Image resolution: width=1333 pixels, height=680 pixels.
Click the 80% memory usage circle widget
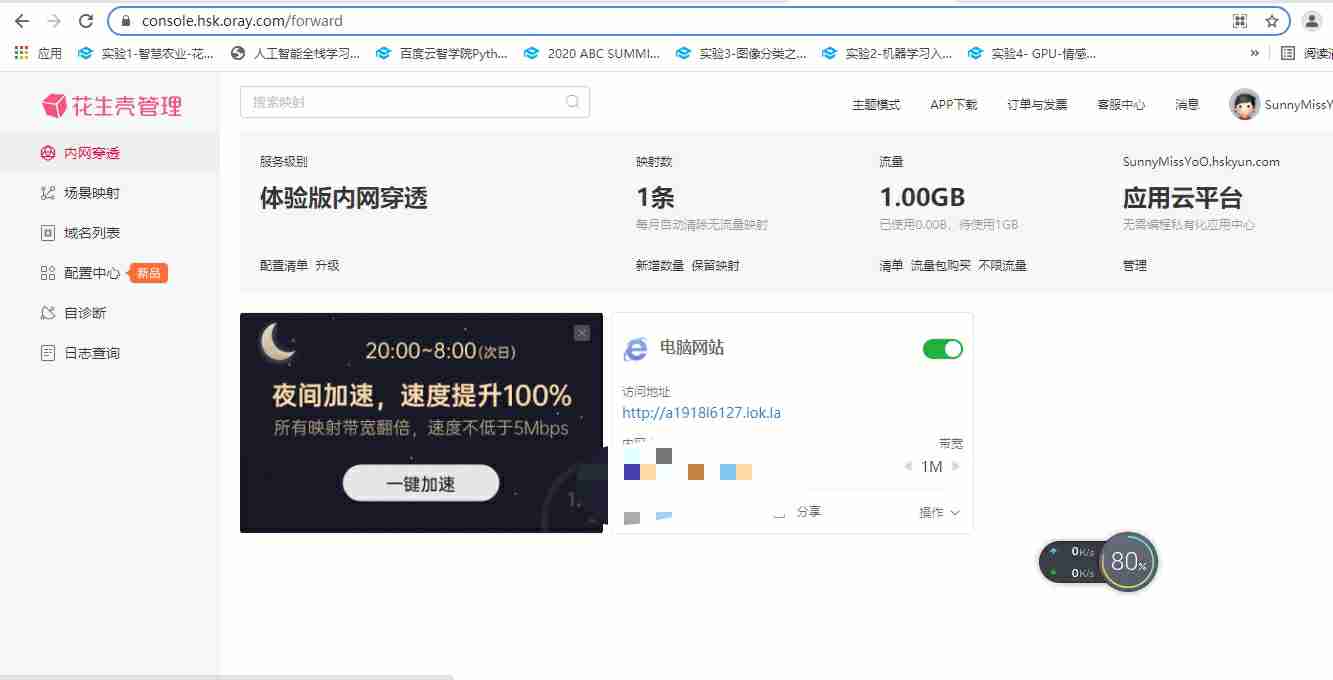click(1128, 562)
